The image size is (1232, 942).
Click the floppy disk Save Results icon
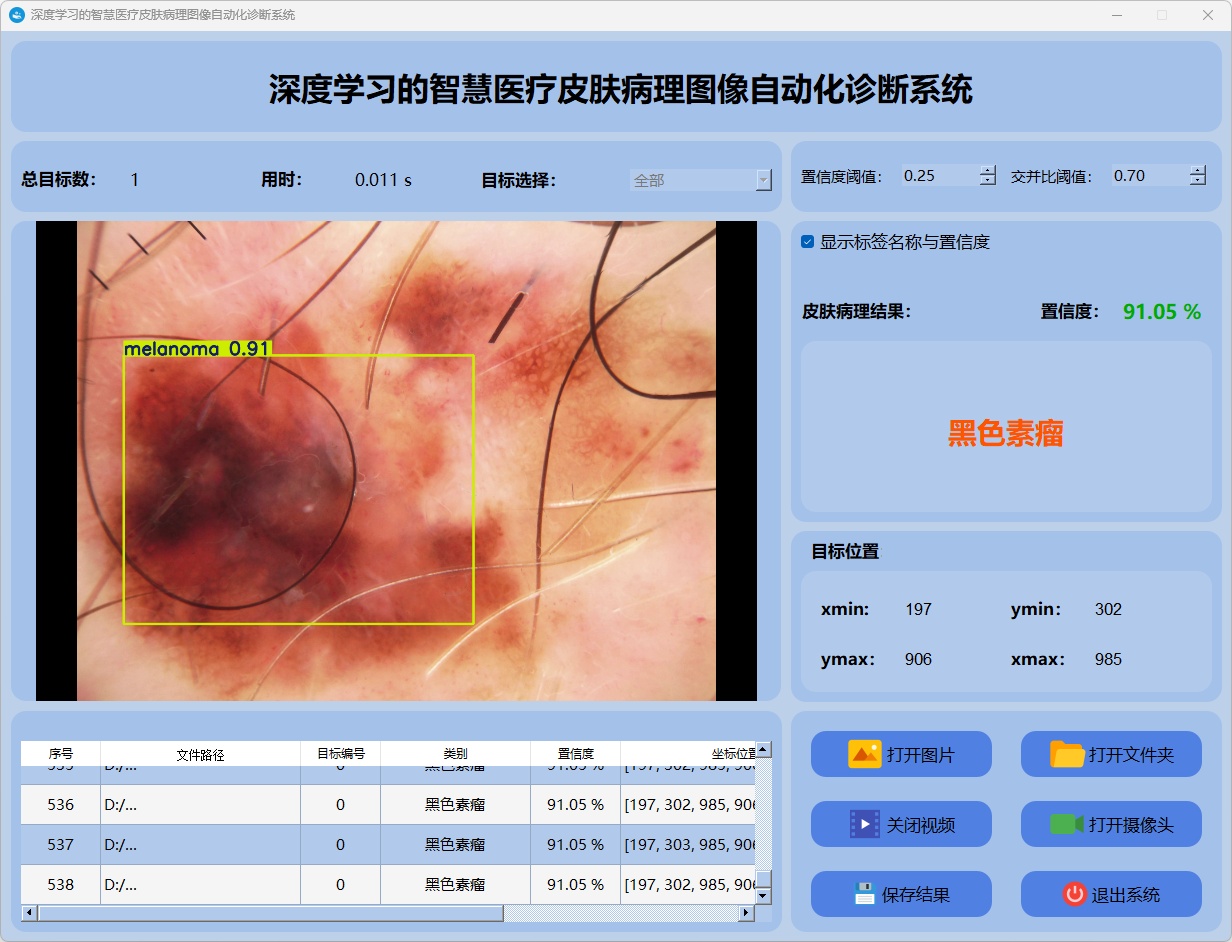coord(864,894)
